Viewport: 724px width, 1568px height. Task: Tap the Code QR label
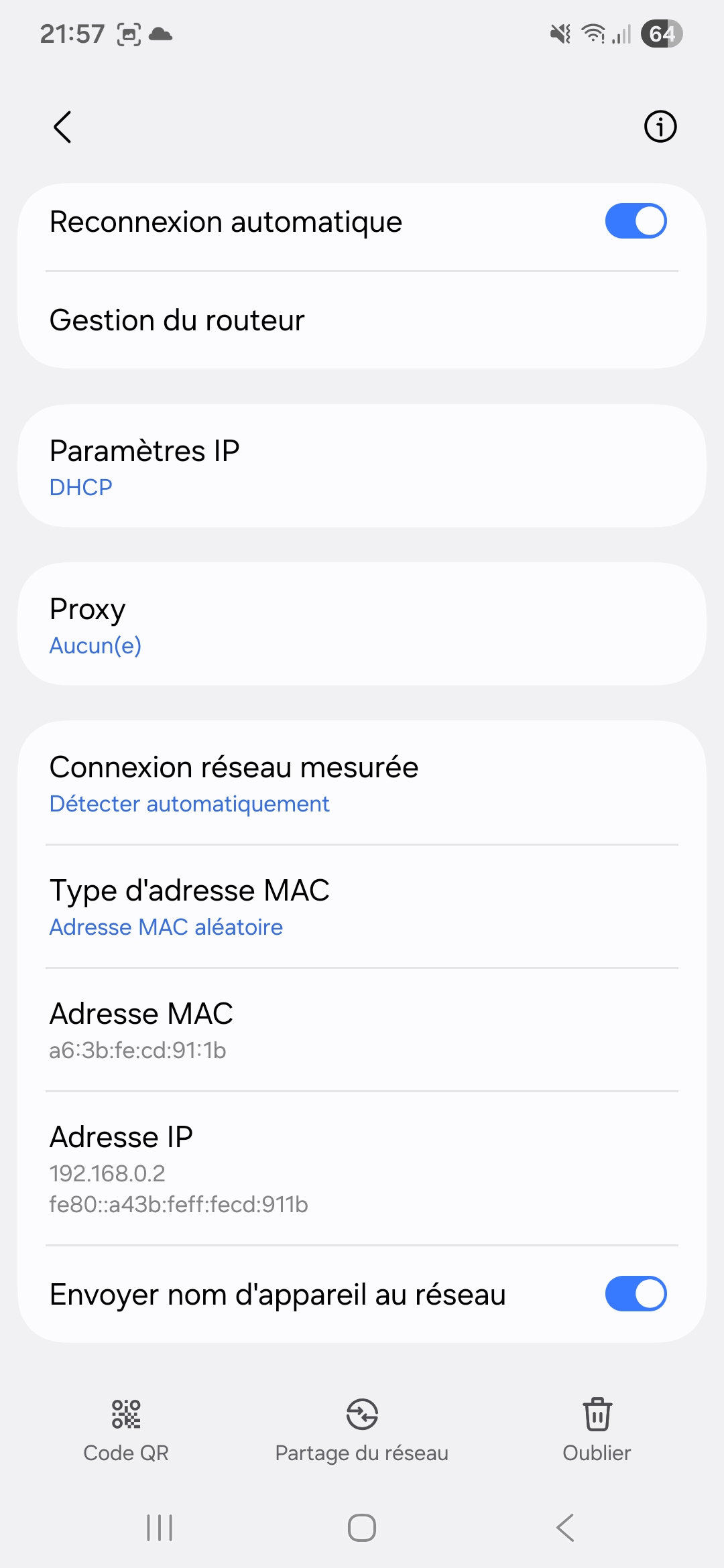click(126, 1453)
